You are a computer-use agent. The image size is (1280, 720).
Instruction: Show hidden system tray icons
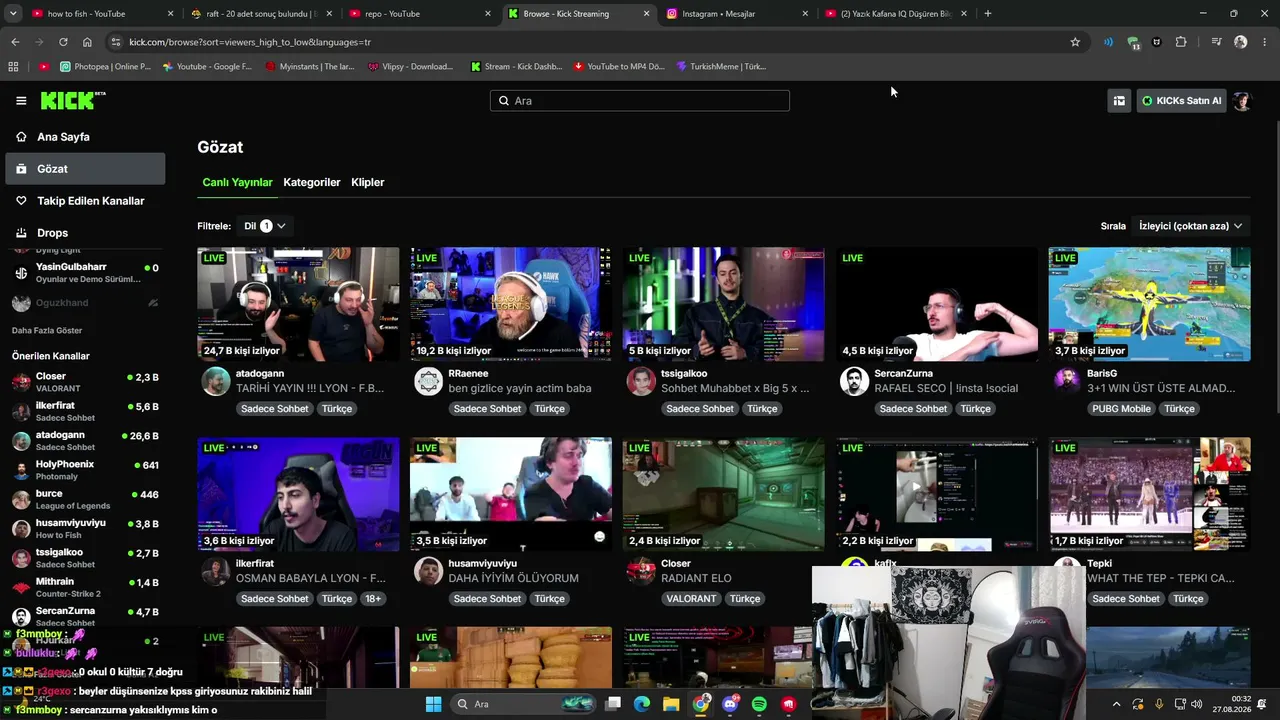coord(1117,704)
